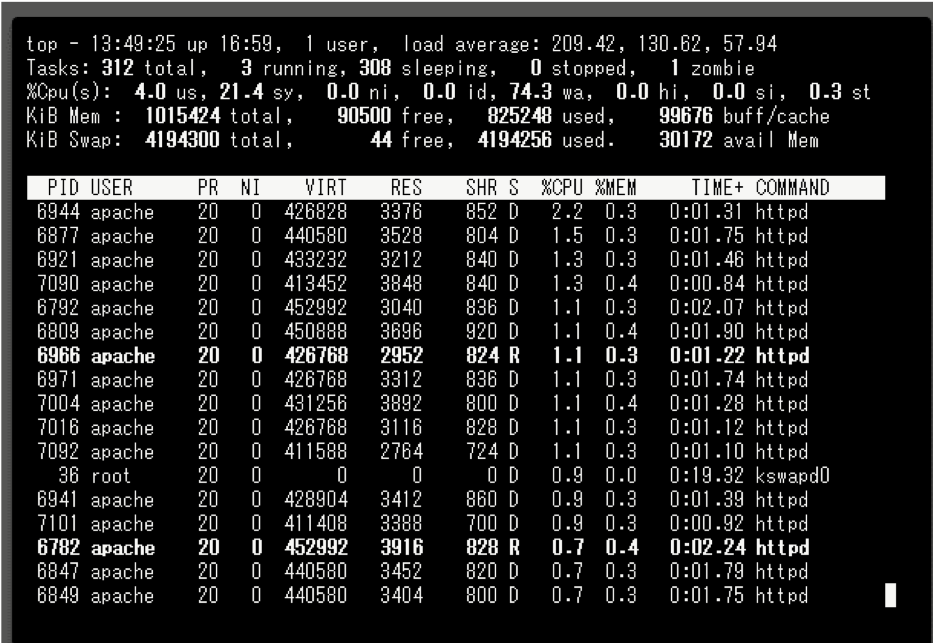Click the 13:49:25 clock time

(133, 44)
